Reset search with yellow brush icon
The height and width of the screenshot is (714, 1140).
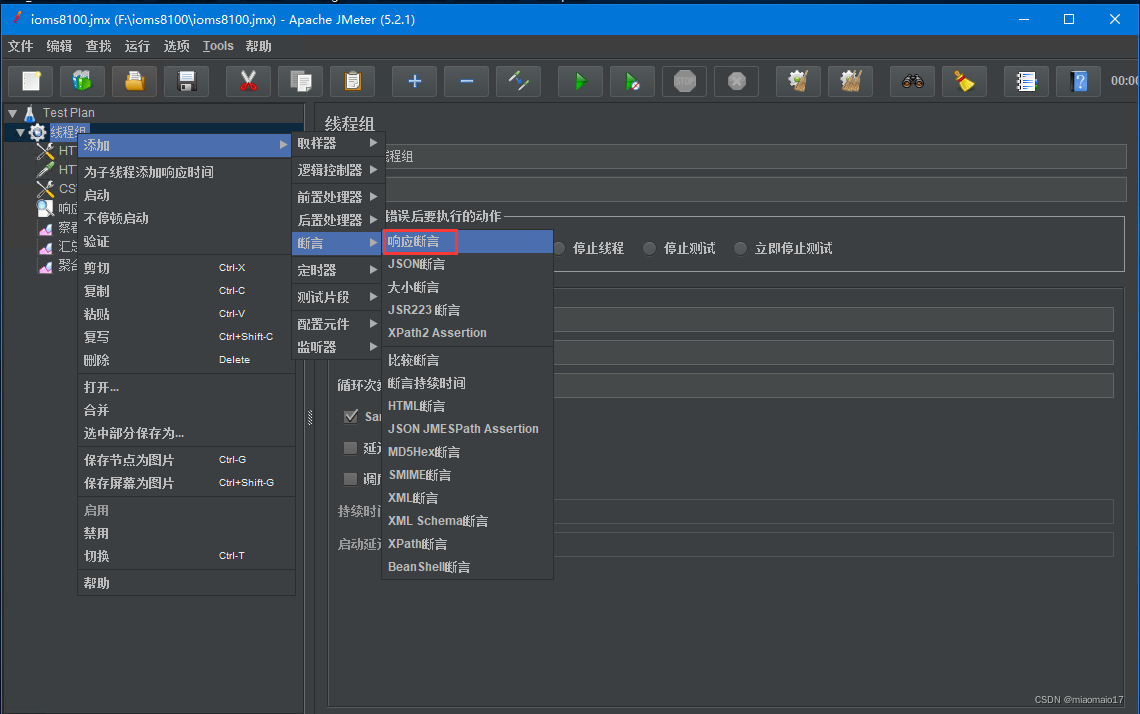[x=965, y=81]
